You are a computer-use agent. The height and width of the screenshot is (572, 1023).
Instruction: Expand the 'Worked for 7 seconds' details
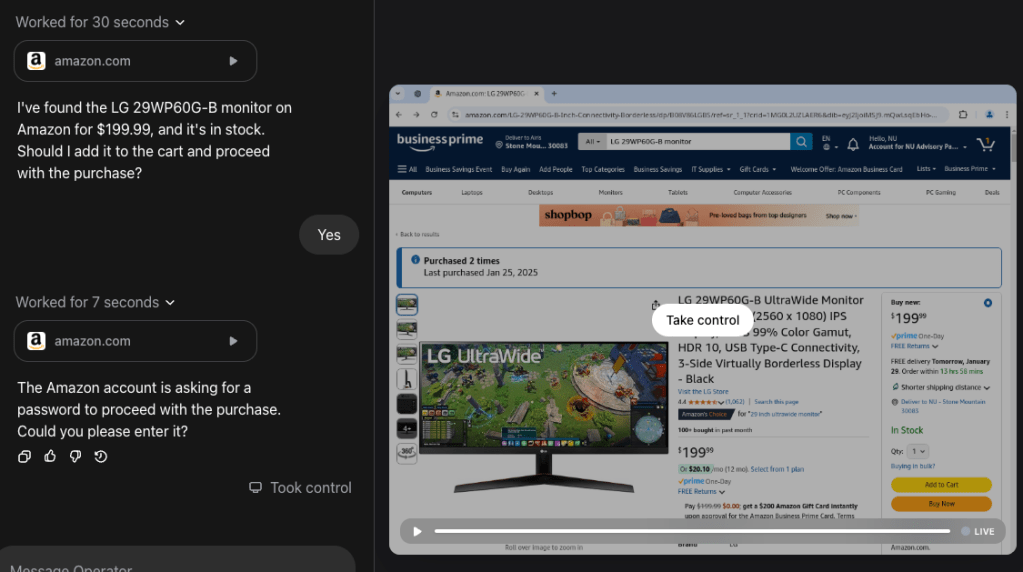point(95,302)
